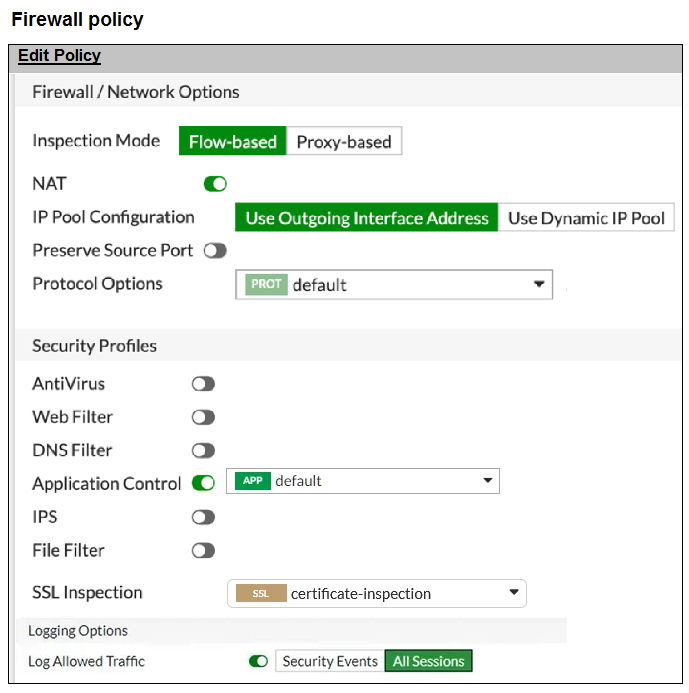Screen dimensions: 689x693
Task: Switch on the DNS Filter toggle
Action: 204,451
